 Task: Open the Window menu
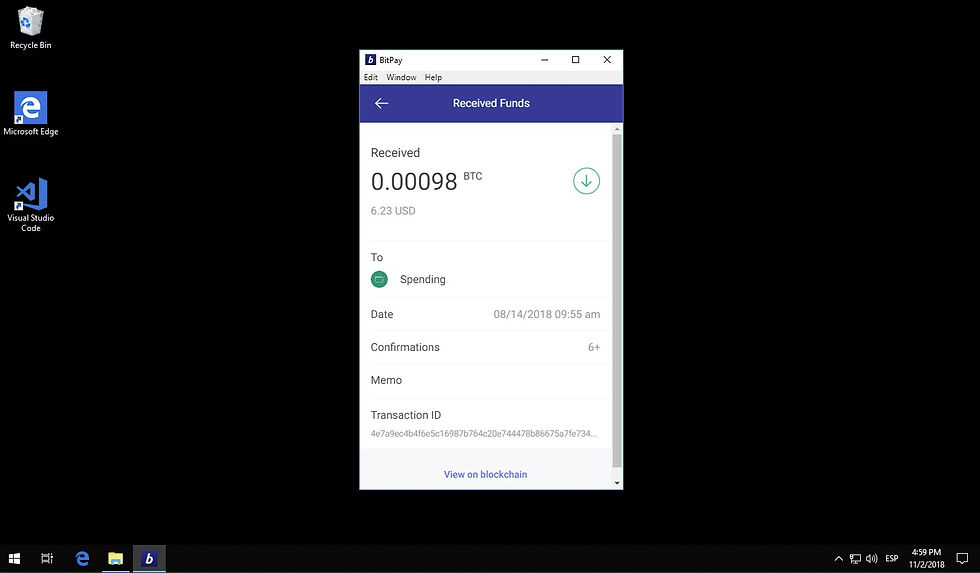tap(401, 77)
